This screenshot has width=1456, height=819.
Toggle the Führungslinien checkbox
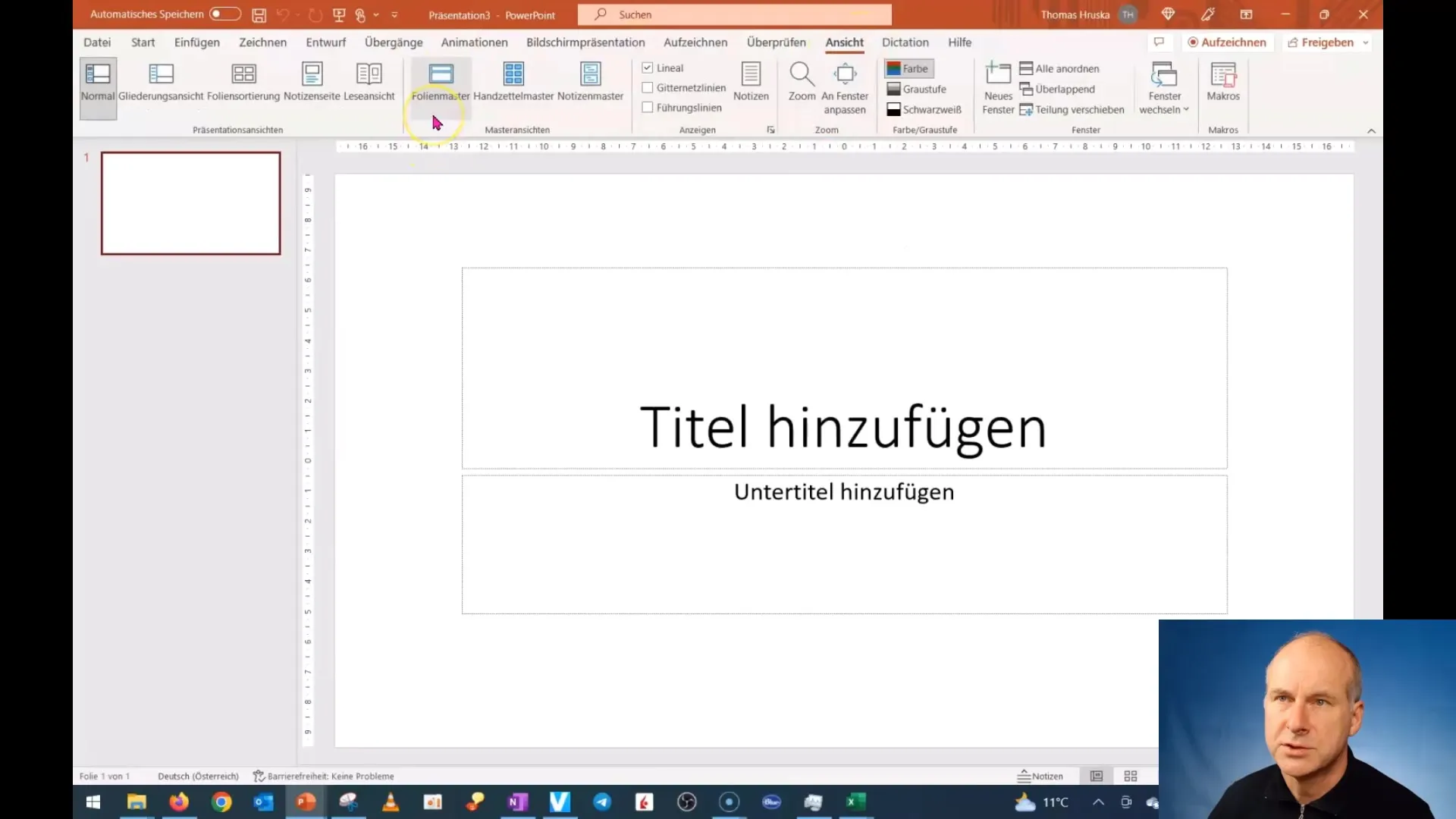[x=647, y=107]
